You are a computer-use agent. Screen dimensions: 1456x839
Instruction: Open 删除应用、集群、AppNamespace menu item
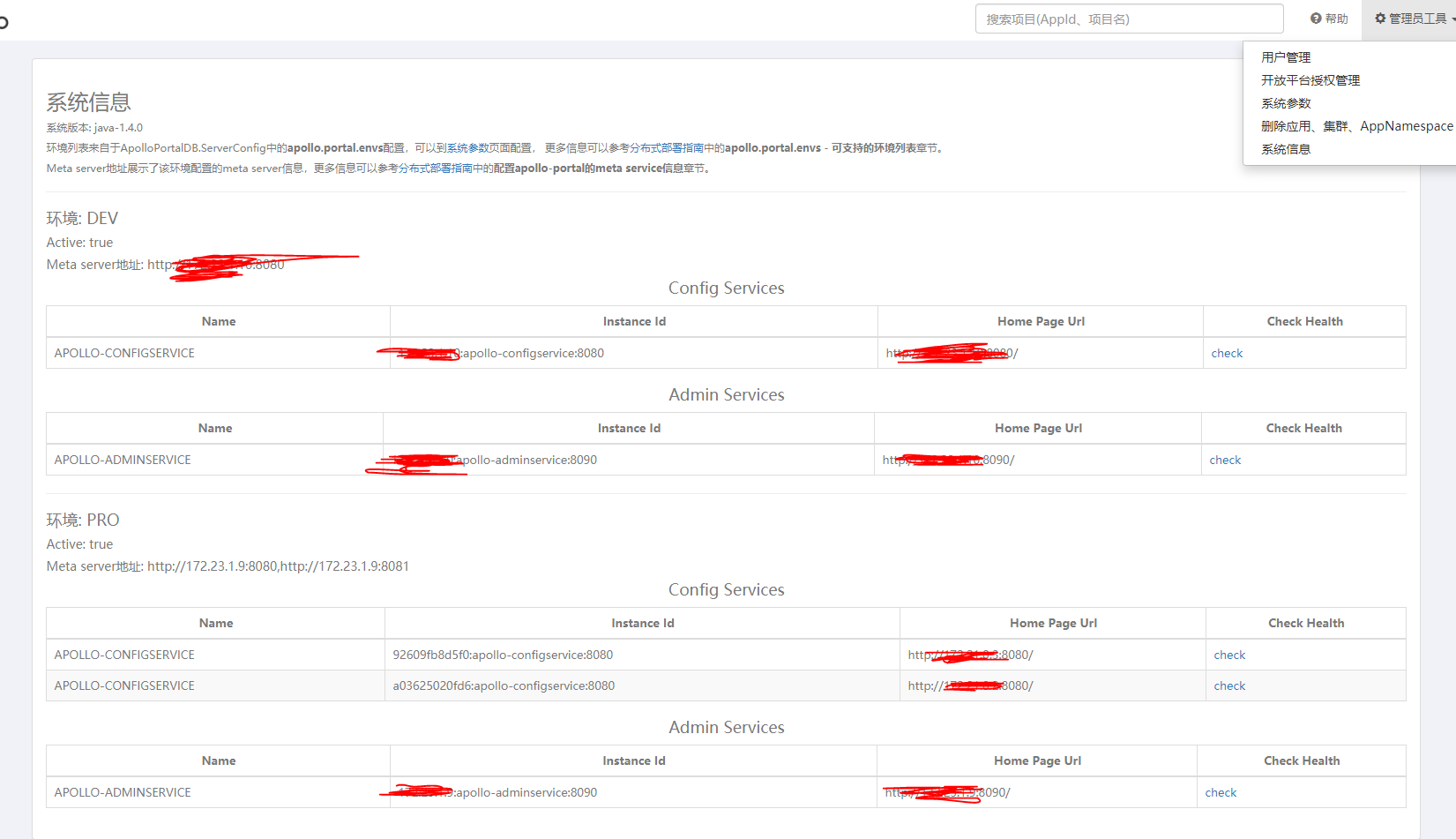pos(1356,126)
